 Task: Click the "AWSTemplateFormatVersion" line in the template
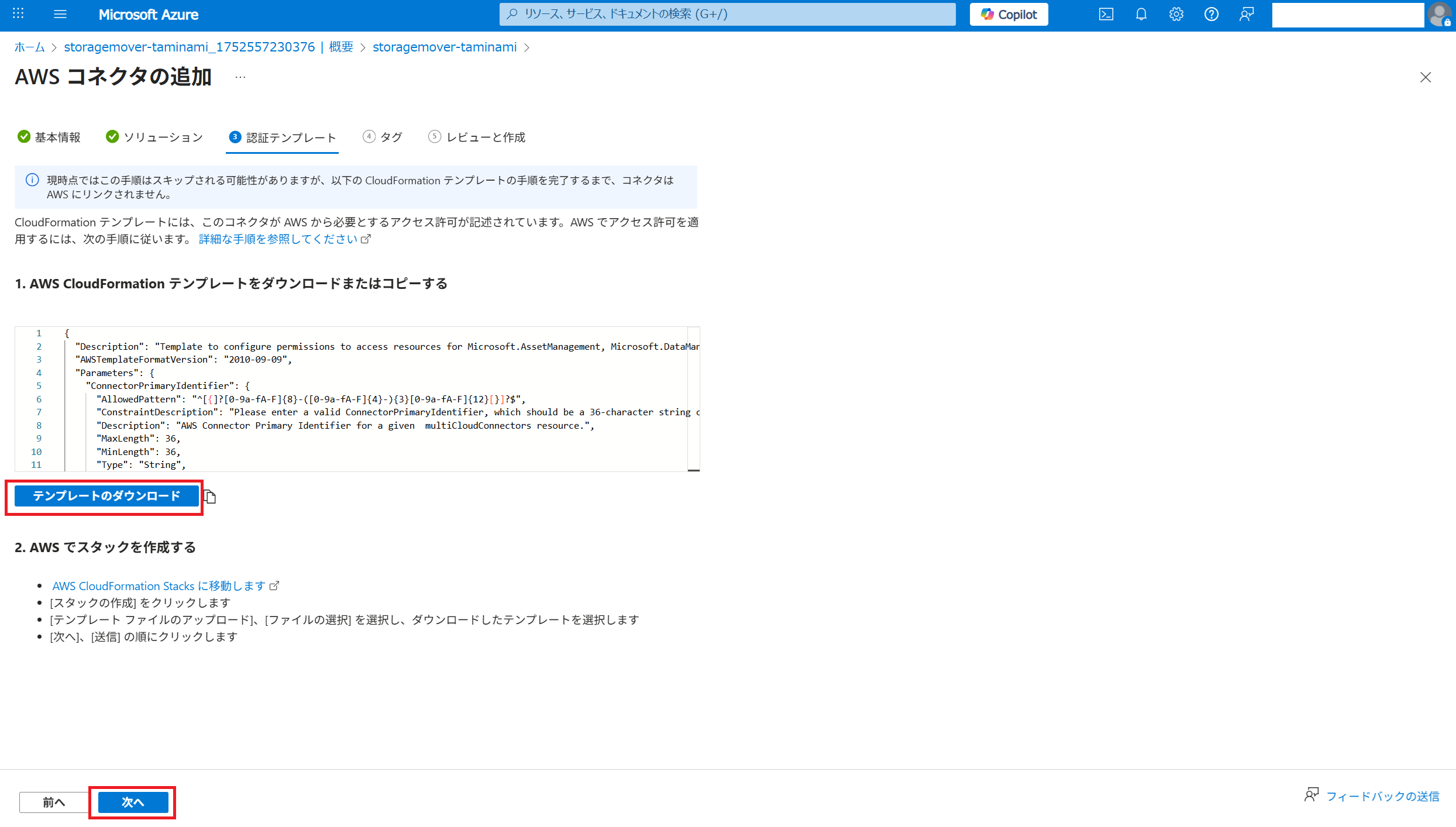pos(184,360)
